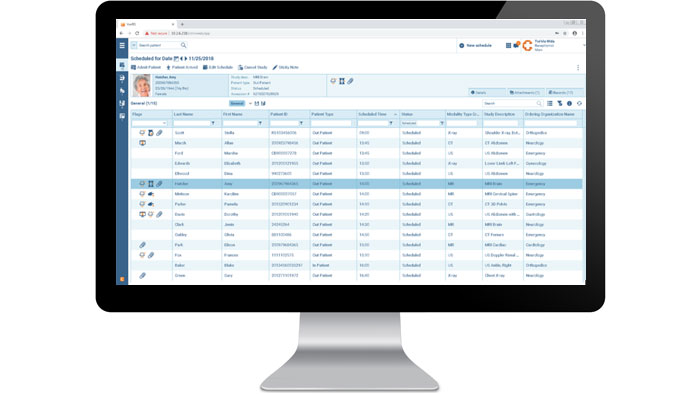The image size is (700, 394).
Task: Select the Scott row last name cell
Action: 196,133
